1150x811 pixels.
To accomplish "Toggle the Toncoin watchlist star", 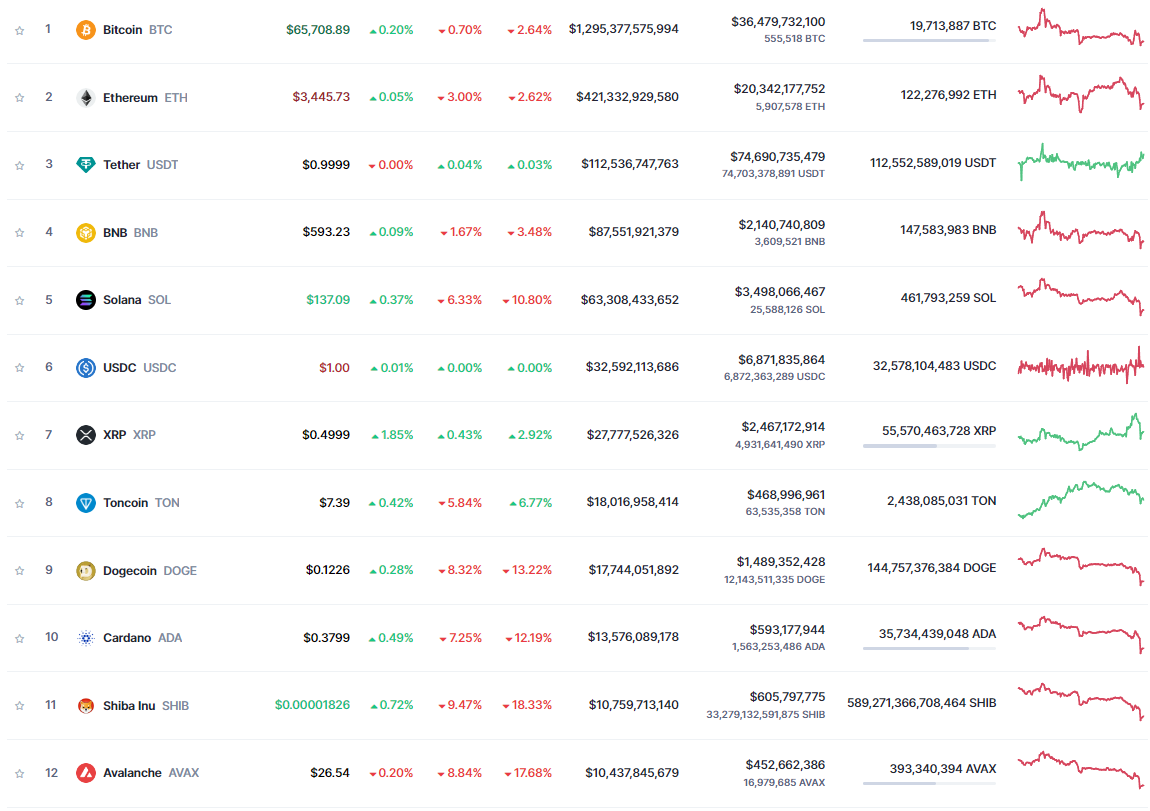I will [20, 503].
